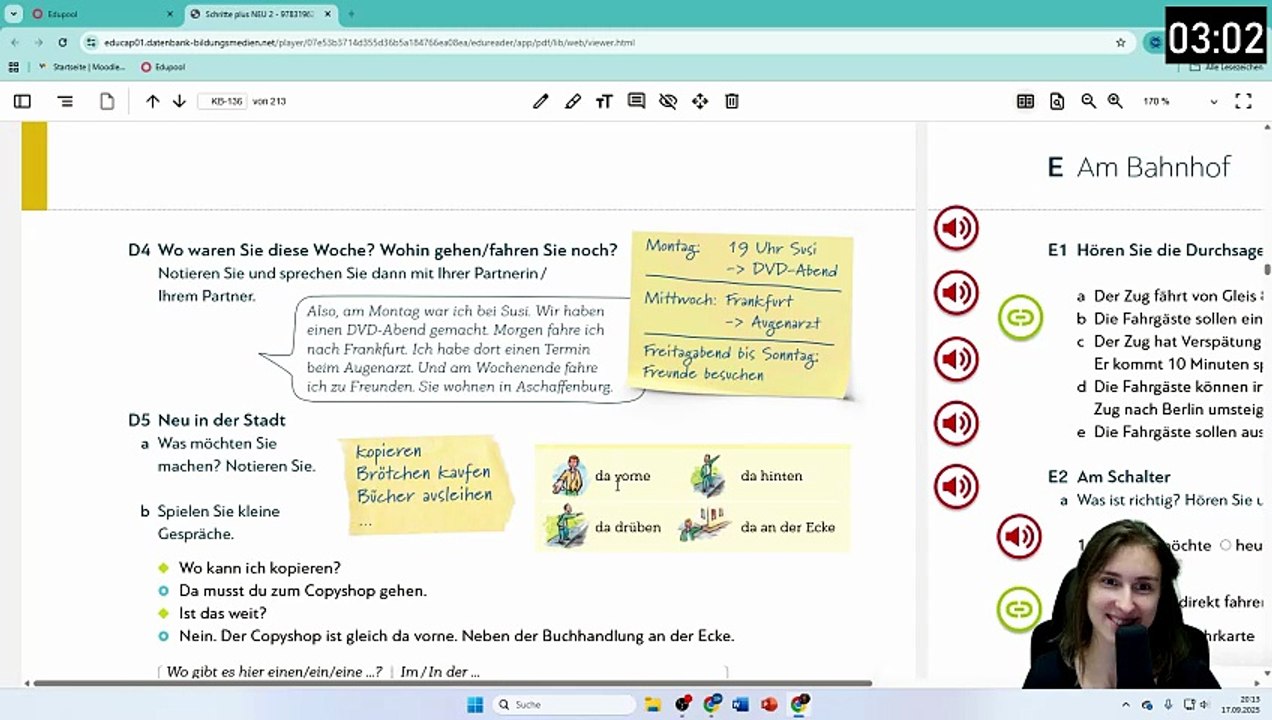This screenshot has width=1272, height=720.
Task: Select the pencil drawing tool
Action: (x=540, y=101)
